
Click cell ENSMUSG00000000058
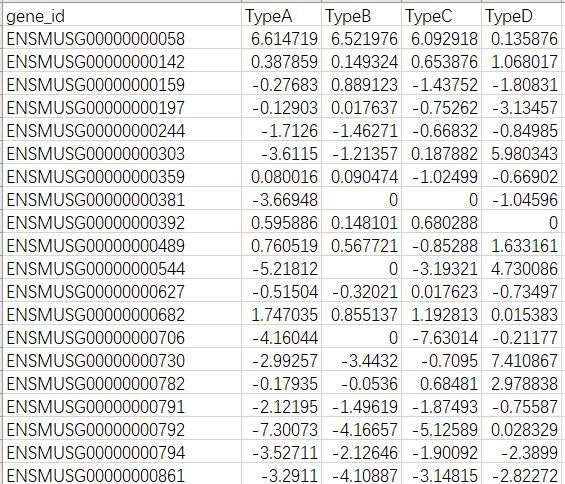point(122,38)
